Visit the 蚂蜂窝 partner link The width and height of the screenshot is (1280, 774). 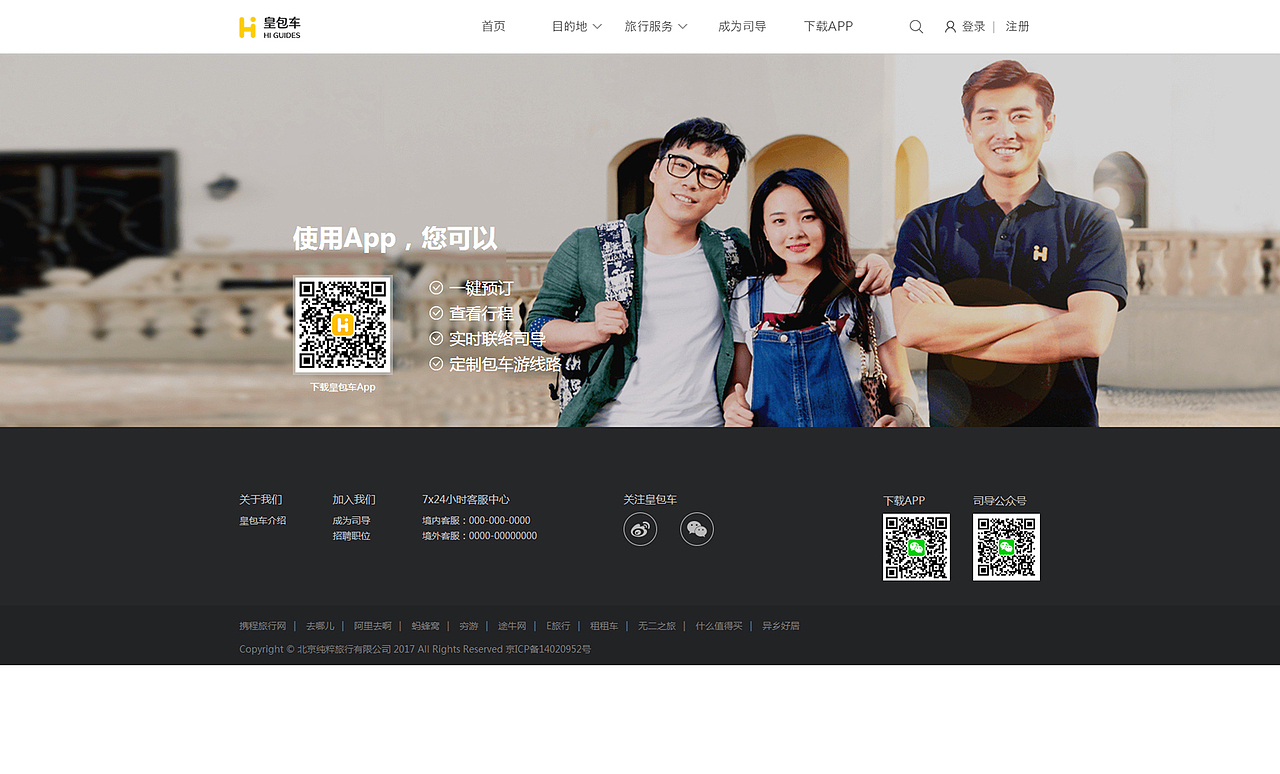pos(424,625)
